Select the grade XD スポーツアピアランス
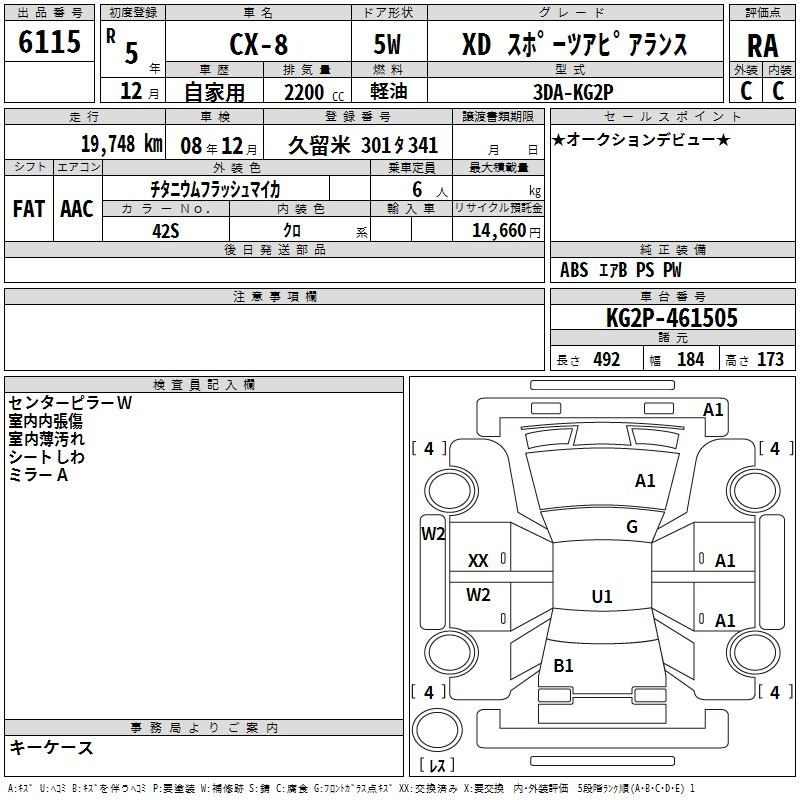This screenshot has width=800, height=800. click(x=574, y=45)
